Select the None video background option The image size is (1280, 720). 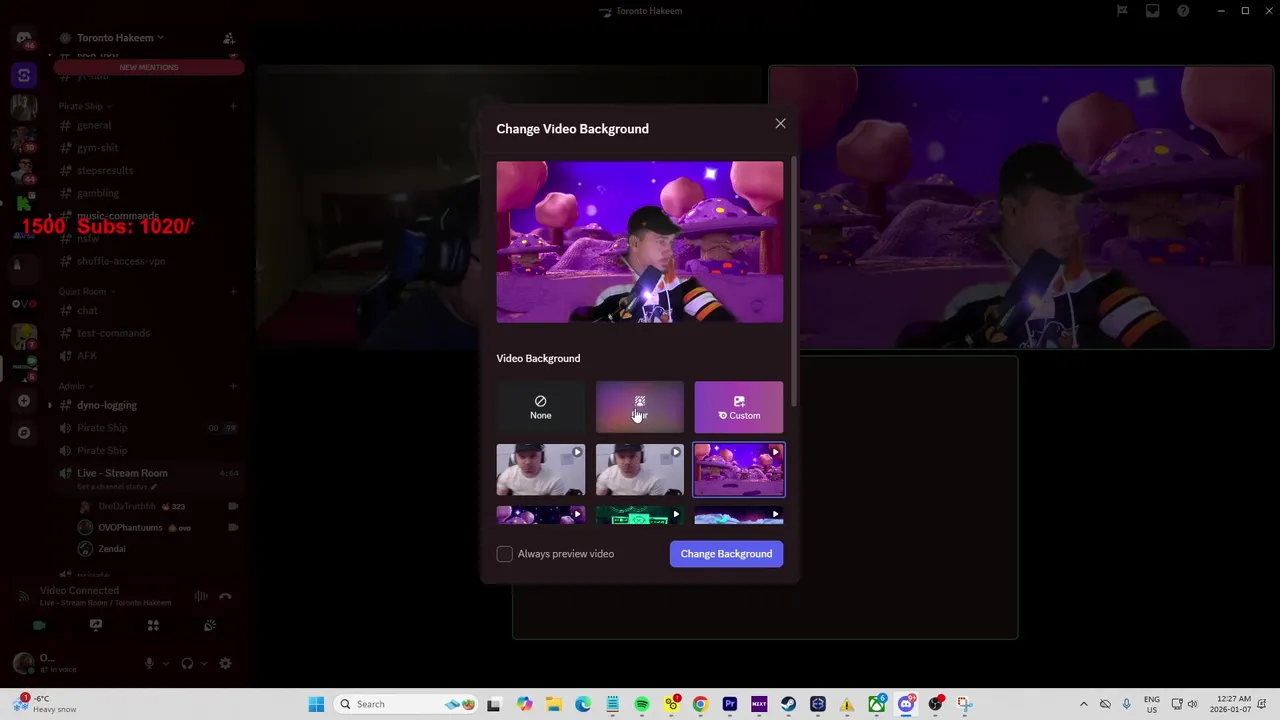[540, 407]
